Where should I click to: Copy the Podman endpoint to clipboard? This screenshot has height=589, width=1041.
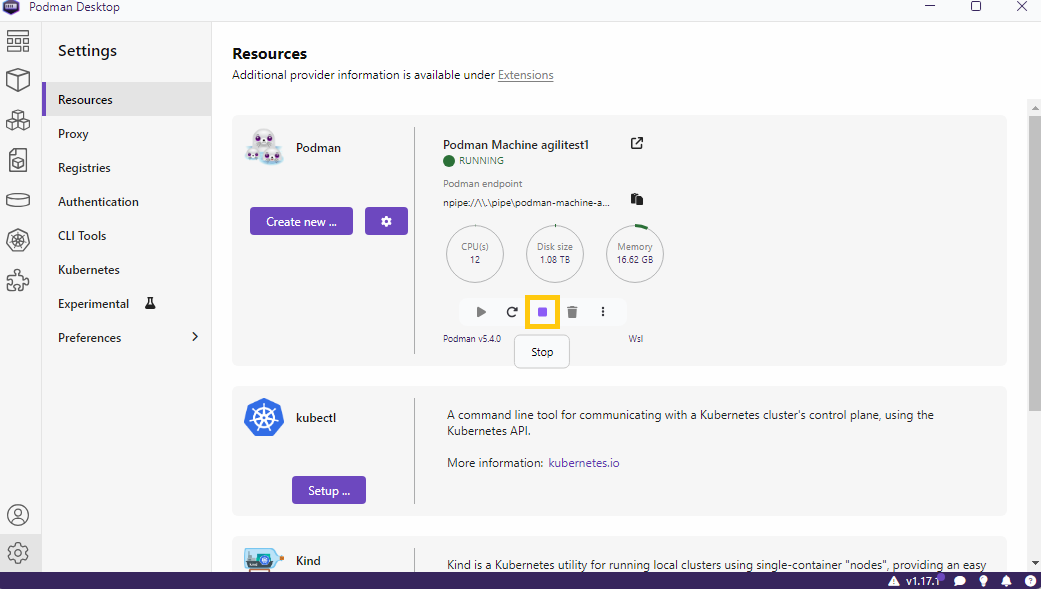point(637,199)
